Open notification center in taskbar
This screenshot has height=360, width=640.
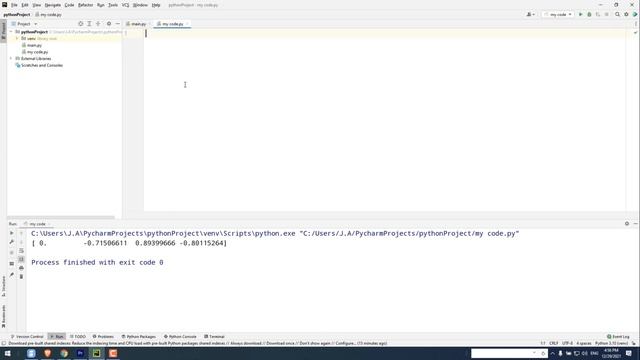[x=629, y=353]
